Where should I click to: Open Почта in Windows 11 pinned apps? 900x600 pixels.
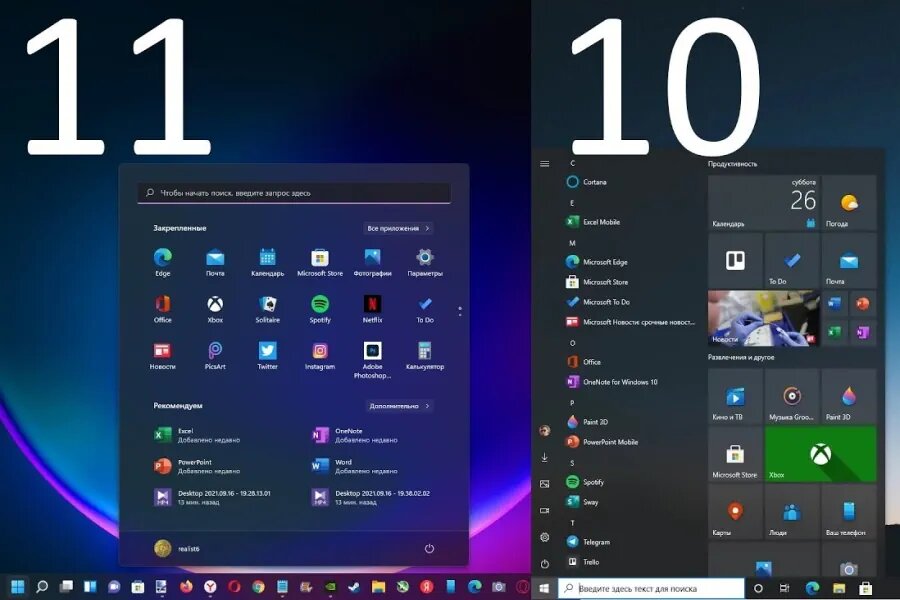click(215, 262)
